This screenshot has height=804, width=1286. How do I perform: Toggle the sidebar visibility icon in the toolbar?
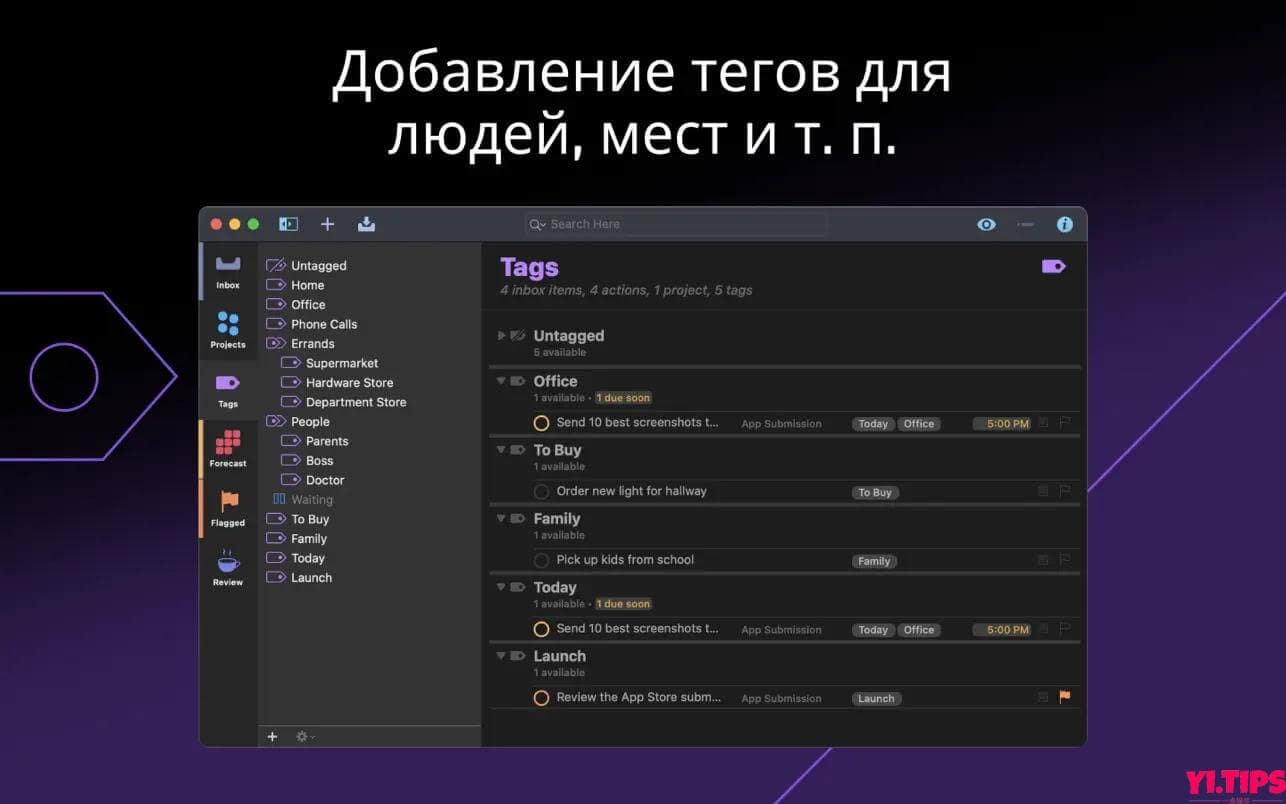point(288,224)
